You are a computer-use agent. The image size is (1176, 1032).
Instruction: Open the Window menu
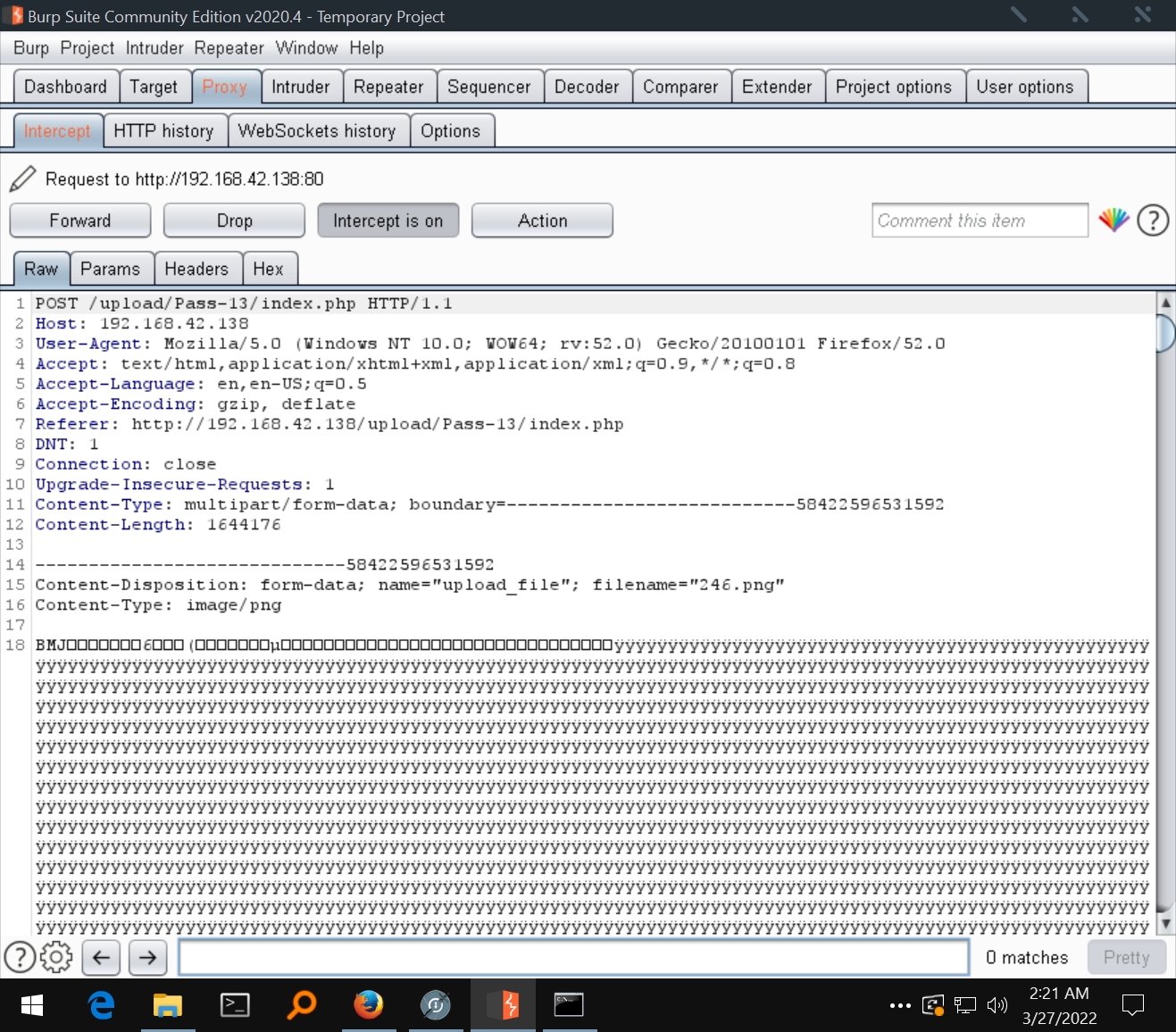(306, 48)
